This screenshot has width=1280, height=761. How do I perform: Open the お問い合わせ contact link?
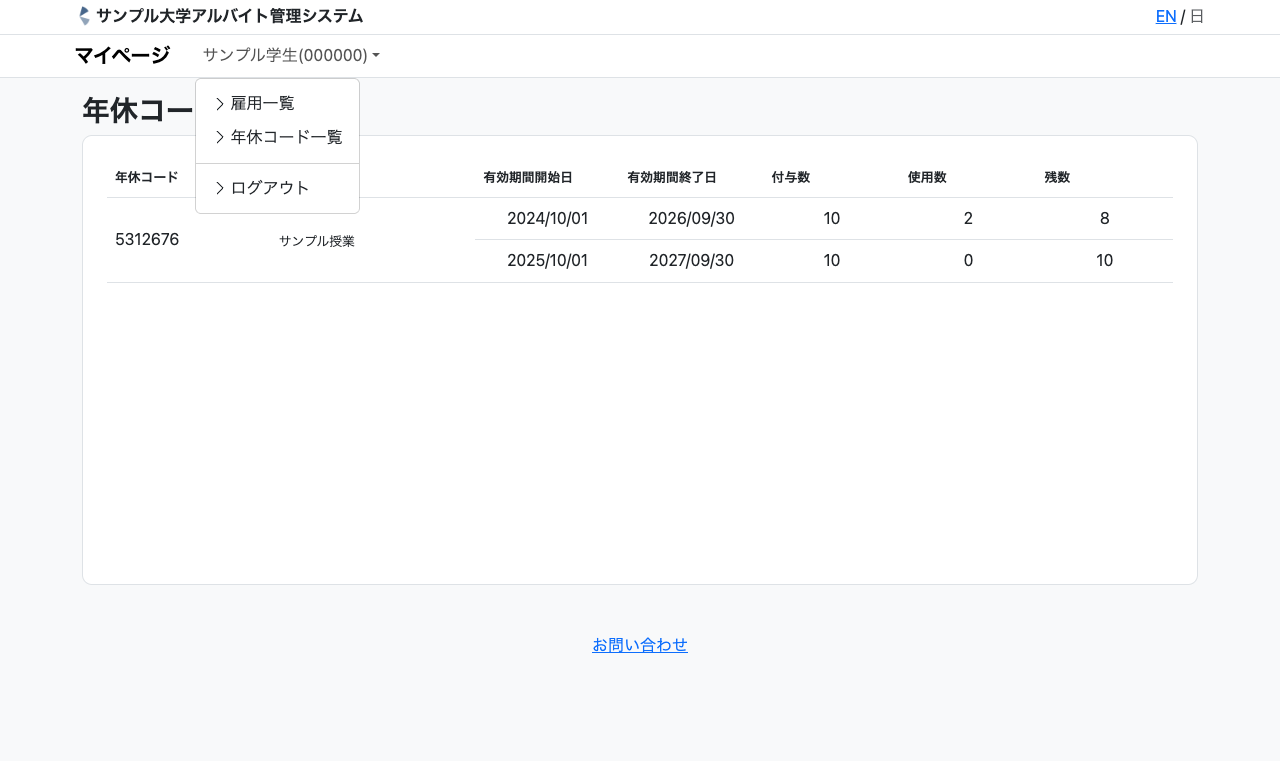[640, 645]
